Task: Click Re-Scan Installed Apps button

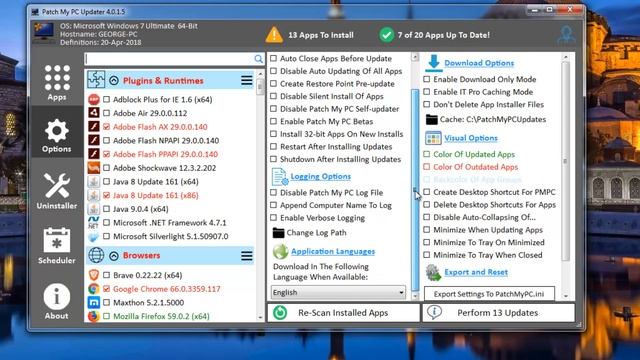Action: (343, 313)
